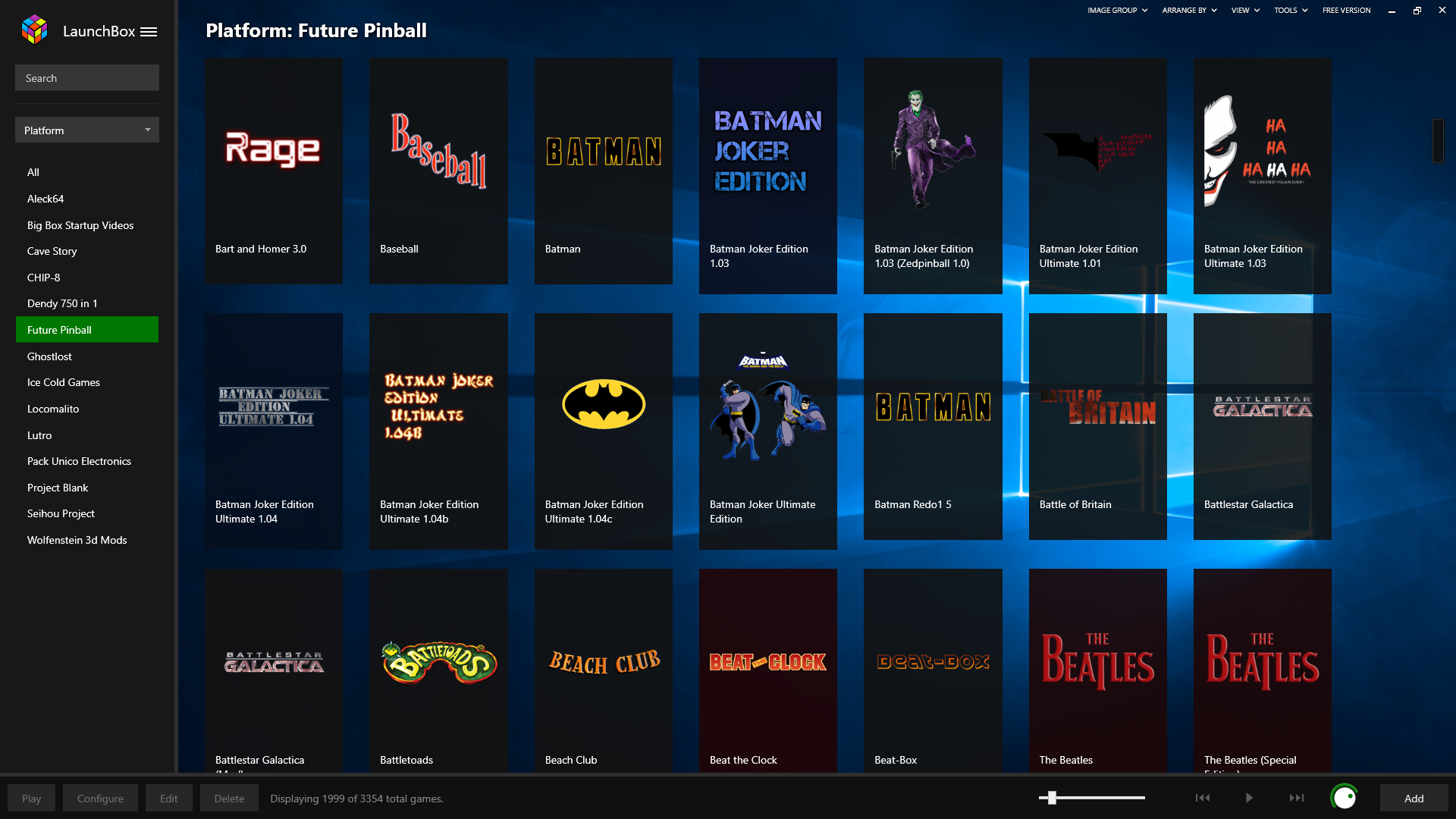1456x819 pixels.
Task: Select Batman Joker Edition Ultimate 1.04b
Action: point(438,431)
